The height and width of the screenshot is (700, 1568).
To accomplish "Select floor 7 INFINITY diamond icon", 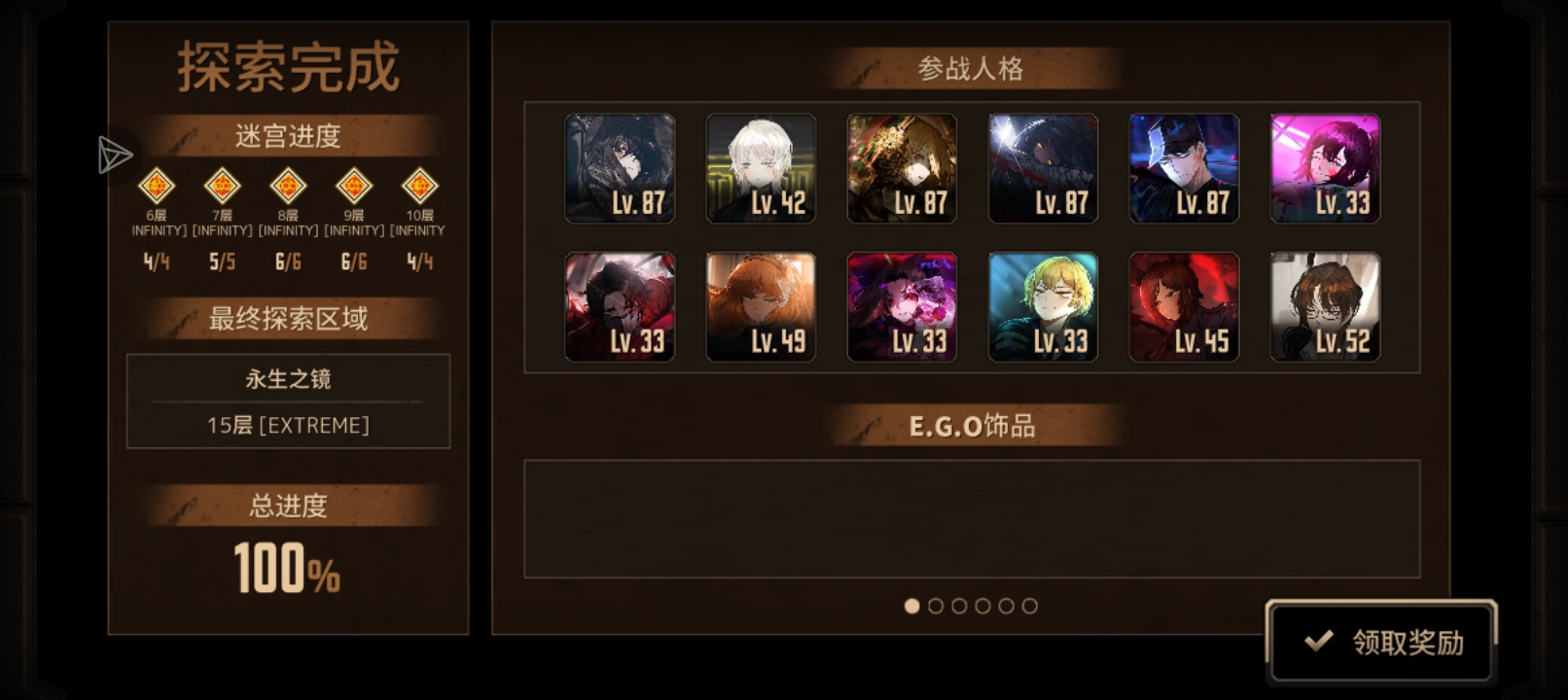I will click(222, 185).
